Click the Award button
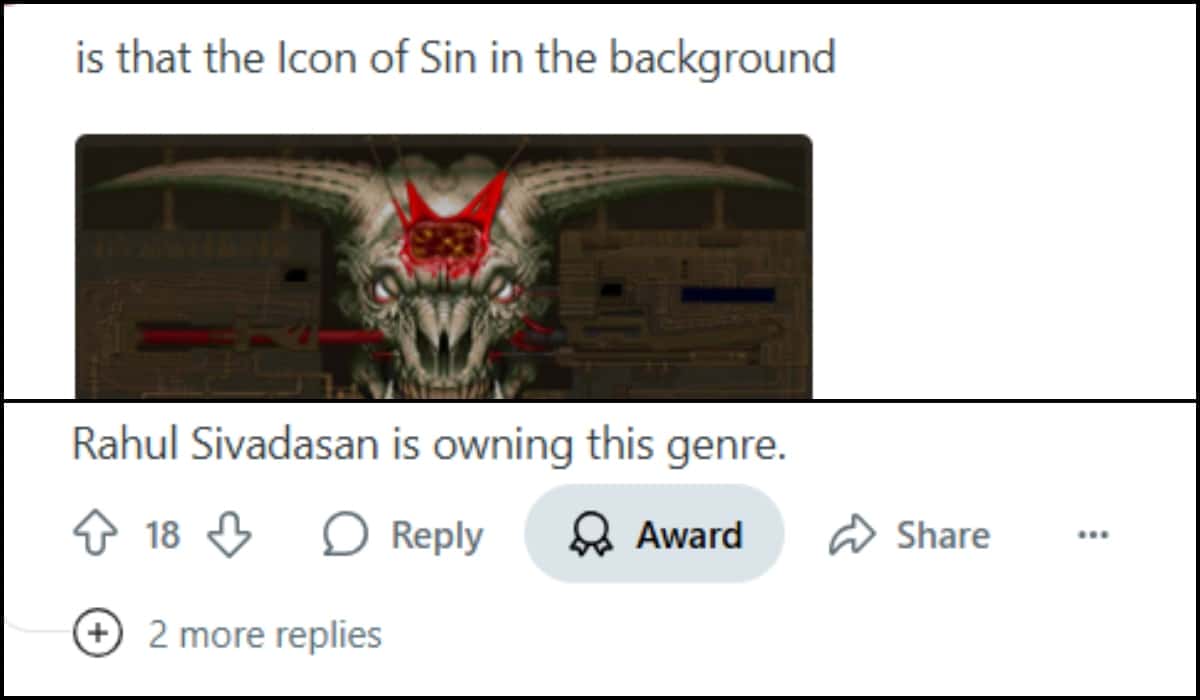The image size is (1200, 700). 654,534
